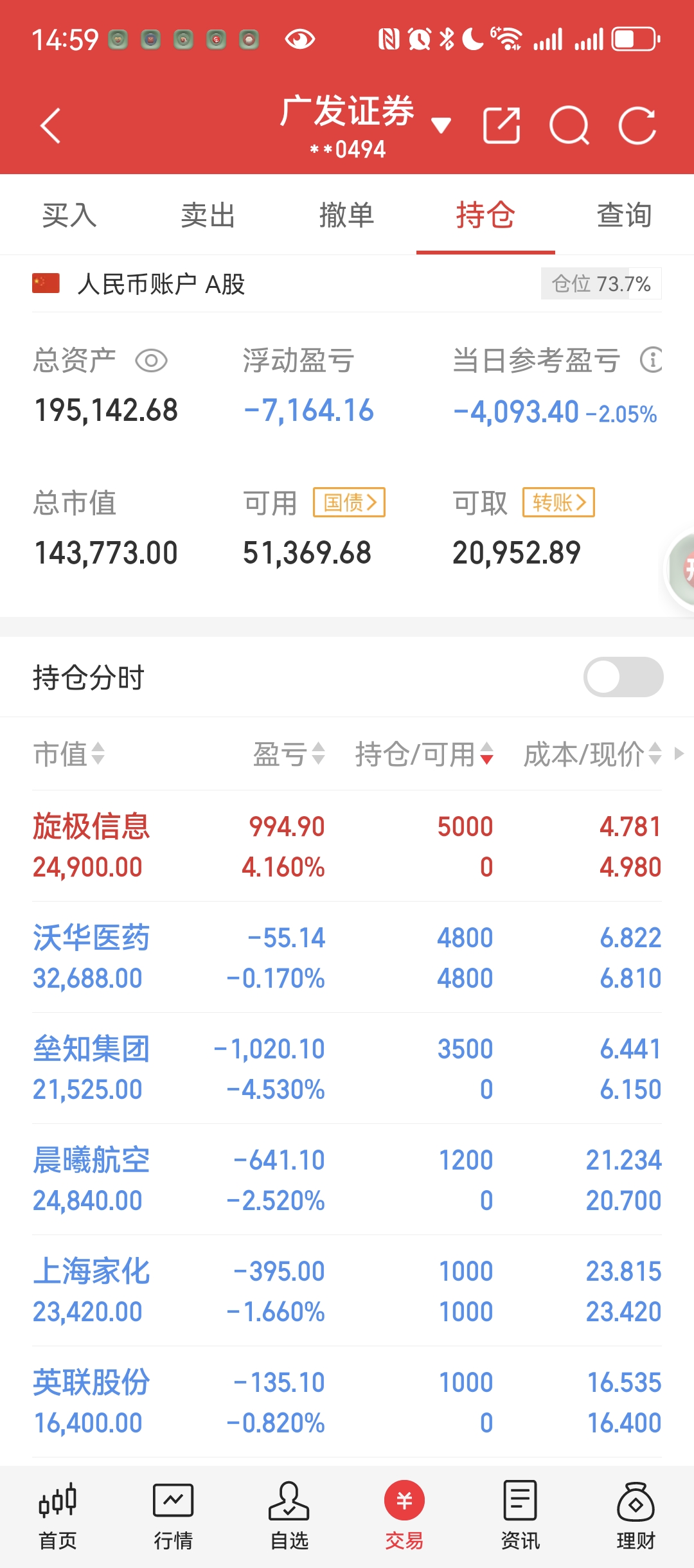Switch to the 买入 tab
The width and height of the screenshot is (694, 1568).
[69, 215]
